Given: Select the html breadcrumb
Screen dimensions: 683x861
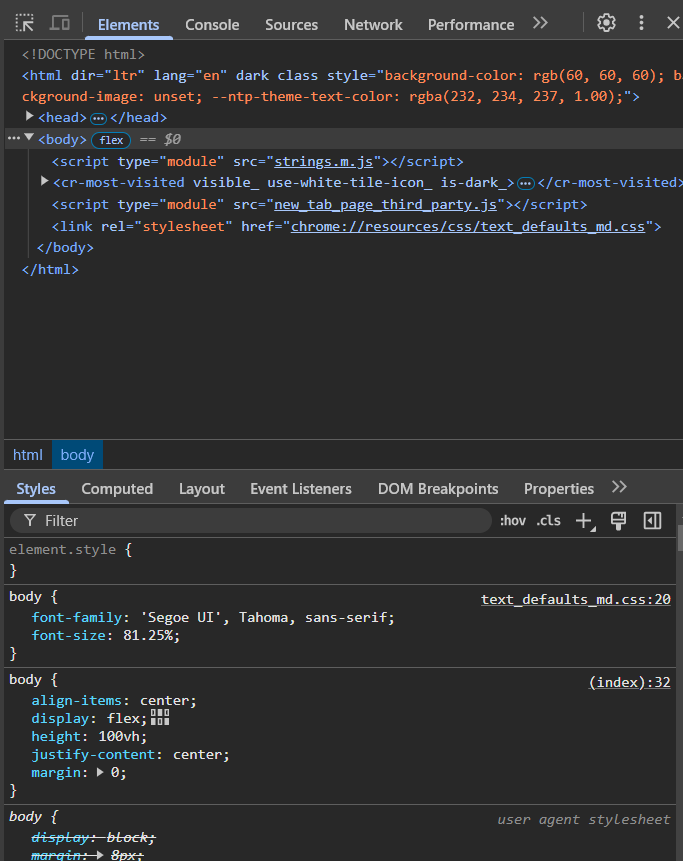Looking at the screenshot, I should click(27, 455).
